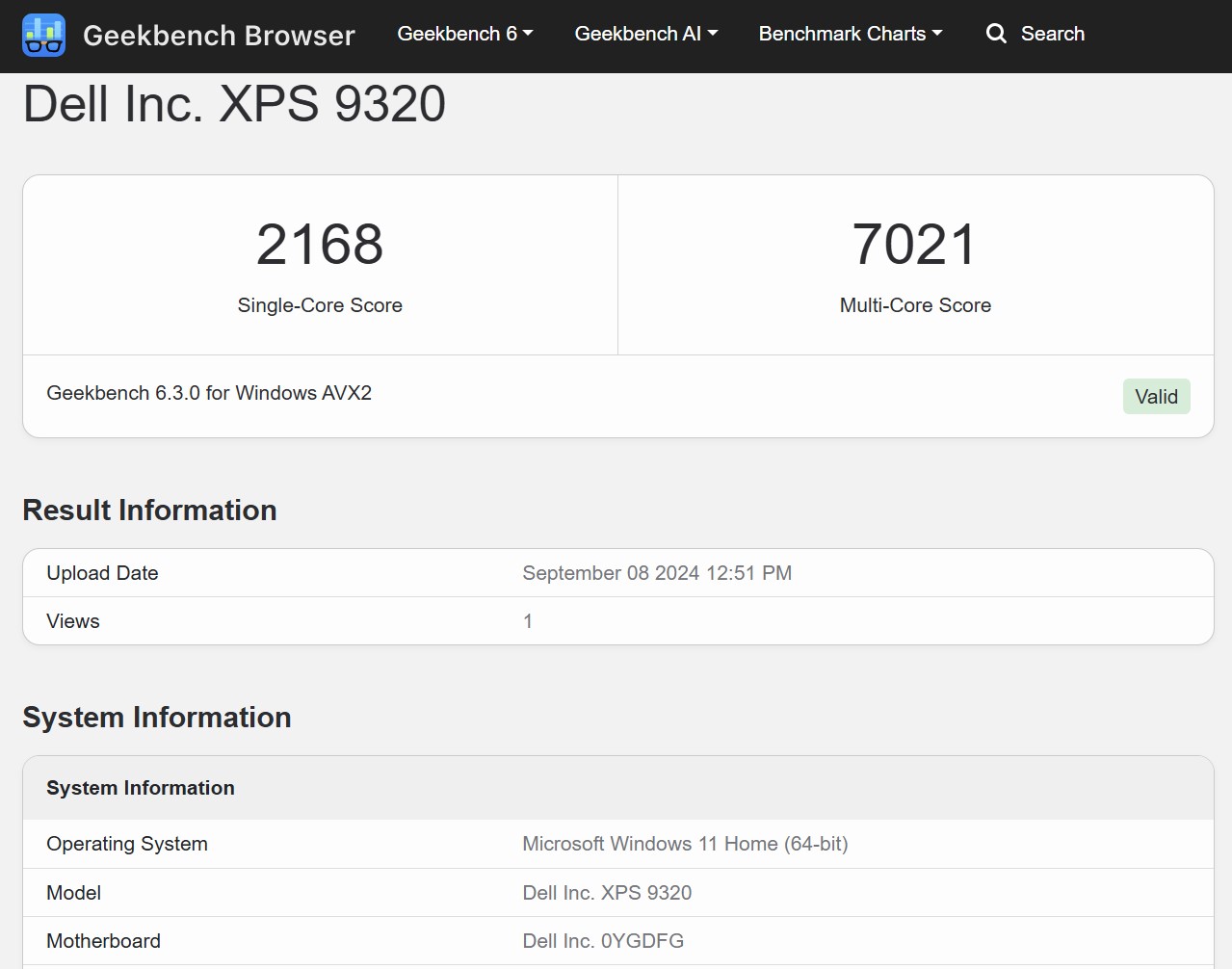This screenshot has height=969, width=1232.
Task: Click the Single-Core Score label
Action: 320,305
